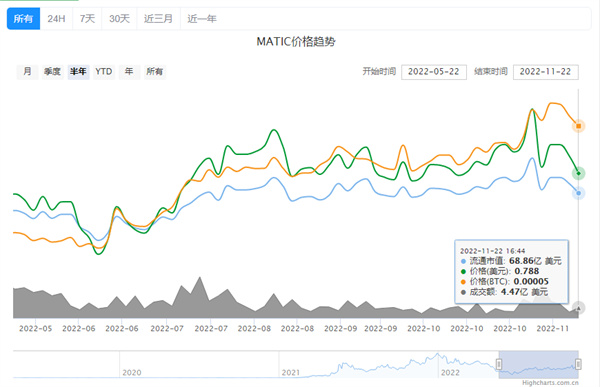
Task: Open the 近三月 tab
Action: [158, 18]
